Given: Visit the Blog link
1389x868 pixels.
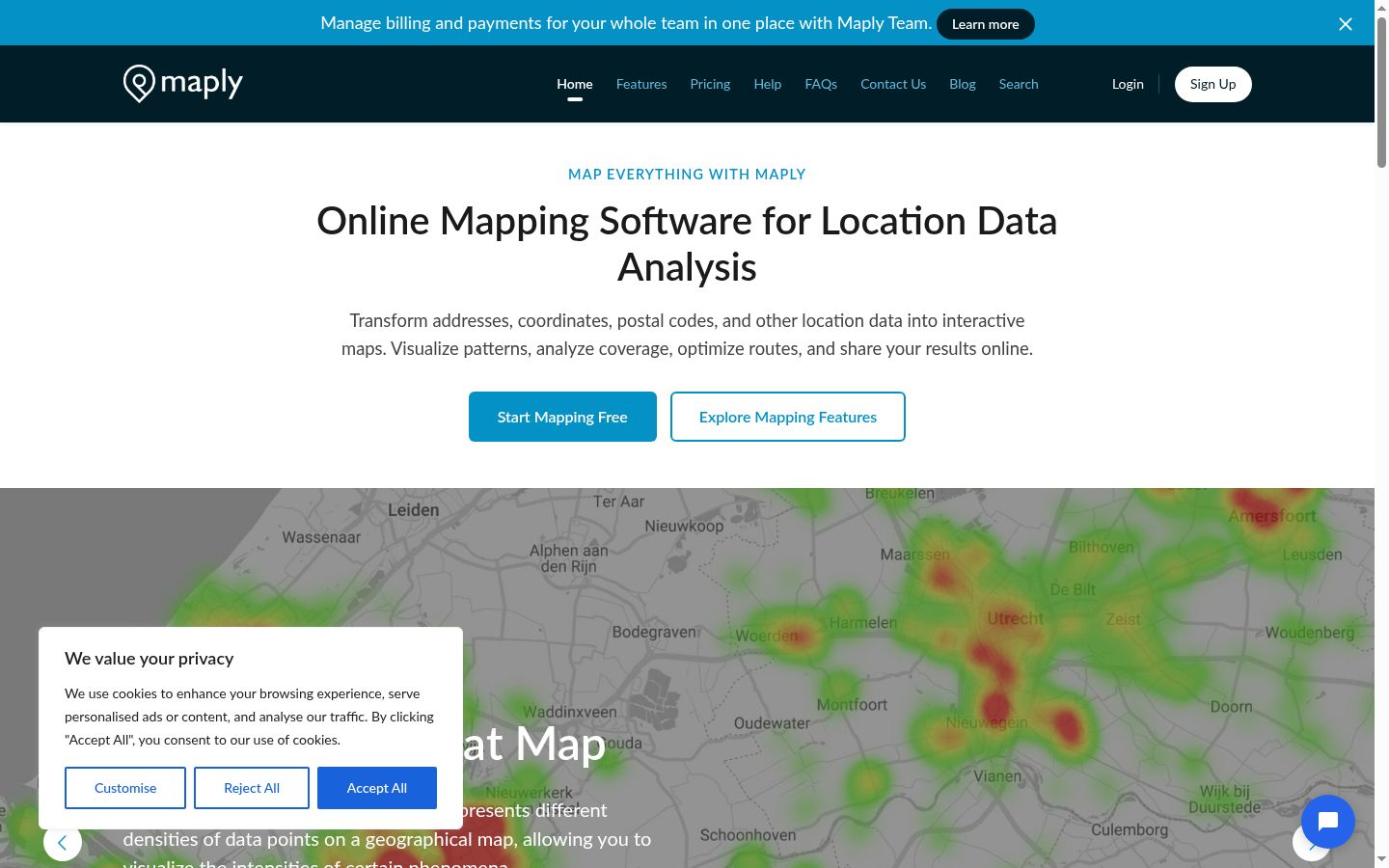Looking at the screenshot, I should click(963, 84).
